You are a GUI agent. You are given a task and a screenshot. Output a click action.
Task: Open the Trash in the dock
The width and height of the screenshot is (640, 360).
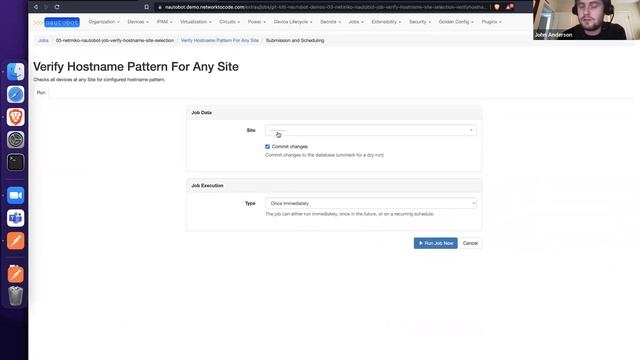pyautogui.click(x=16, y=296)
